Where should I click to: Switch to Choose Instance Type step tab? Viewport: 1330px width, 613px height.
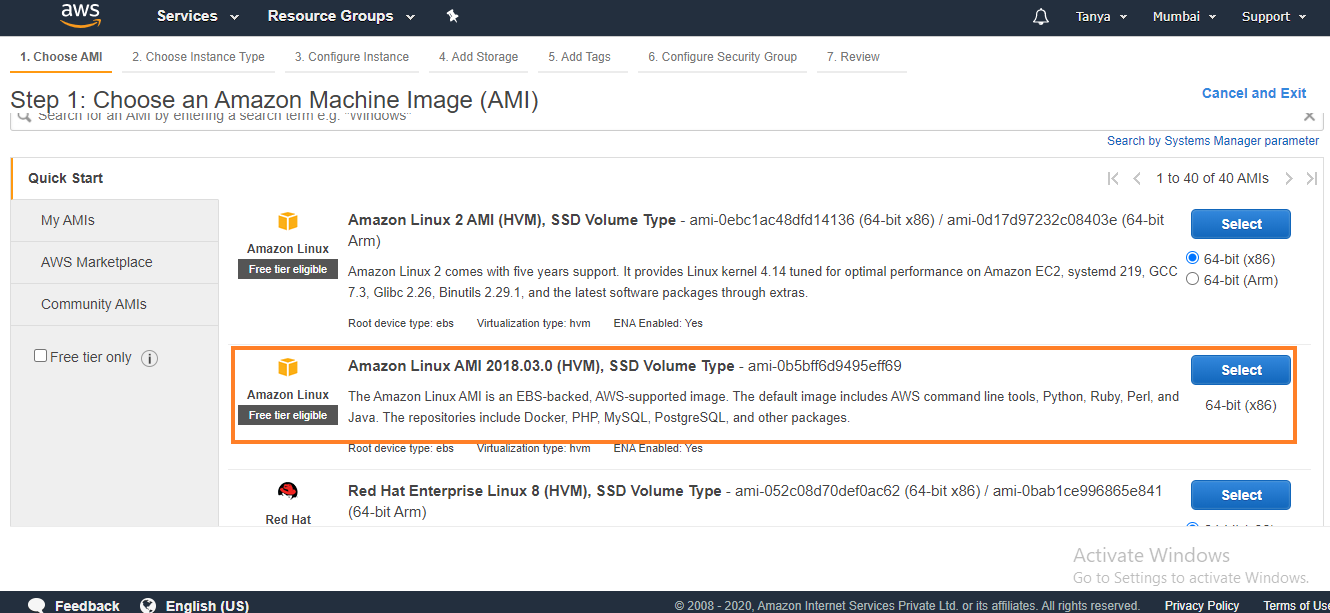198,57
